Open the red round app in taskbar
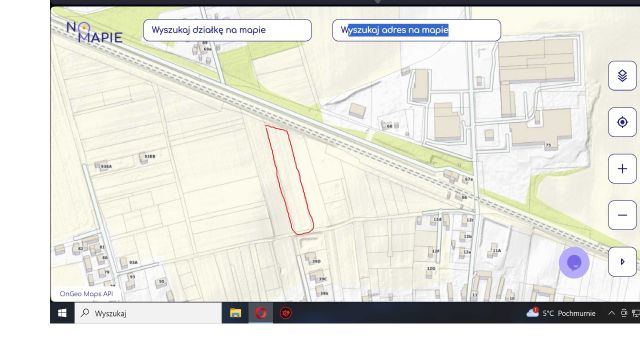The height and width of the screenshot is (360, 640). (286, 313)
